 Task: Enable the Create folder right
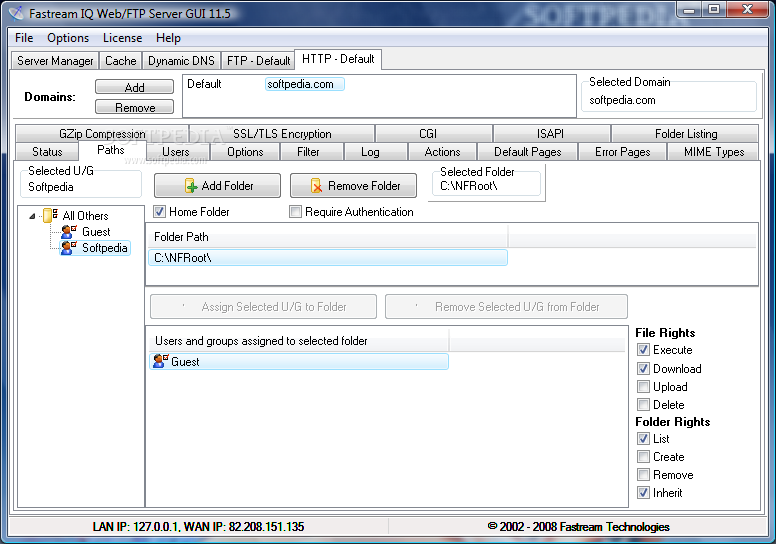[x=643, y=456]
